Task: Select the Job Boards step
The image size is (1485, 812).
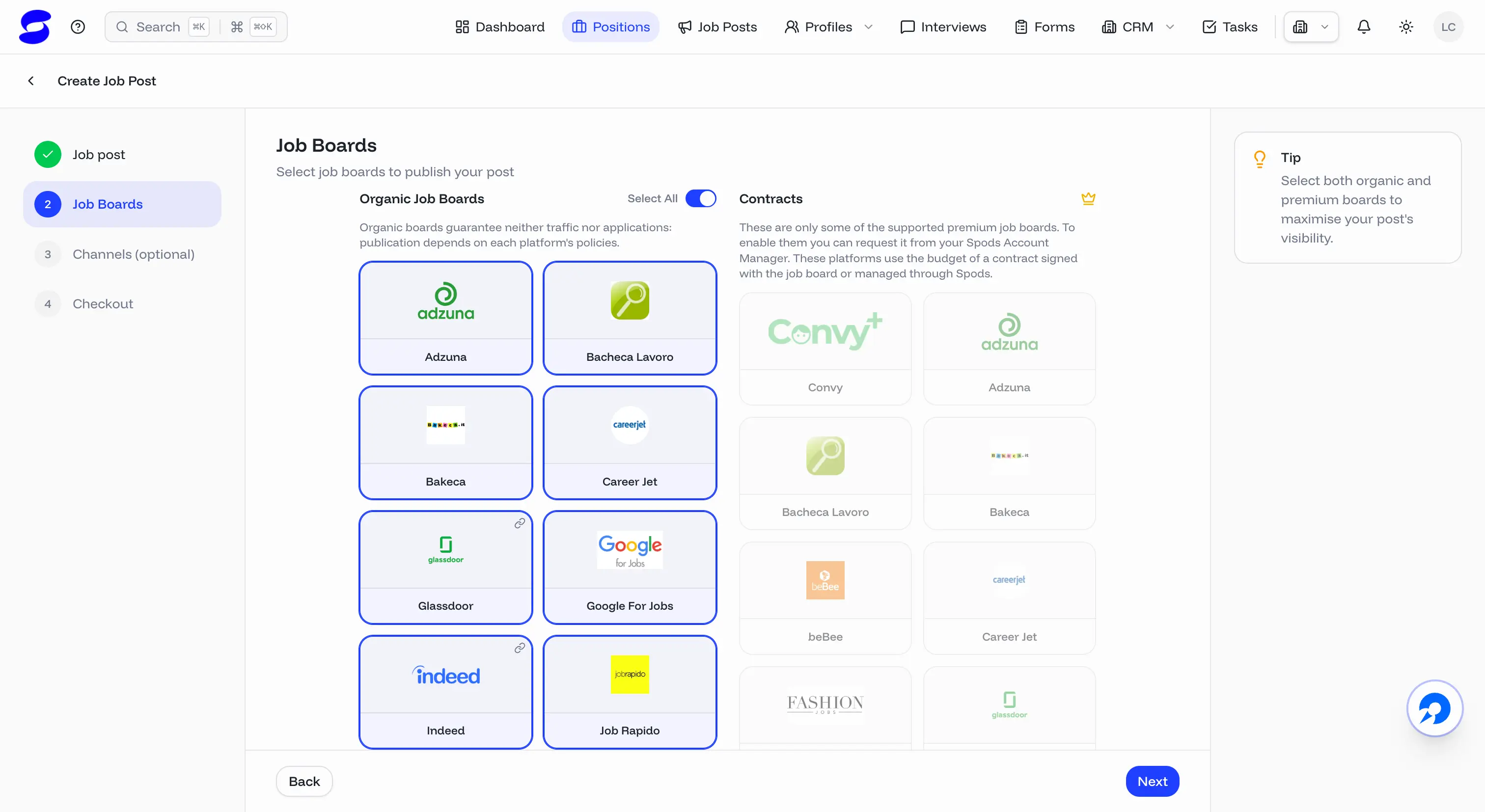Action: 122,204
